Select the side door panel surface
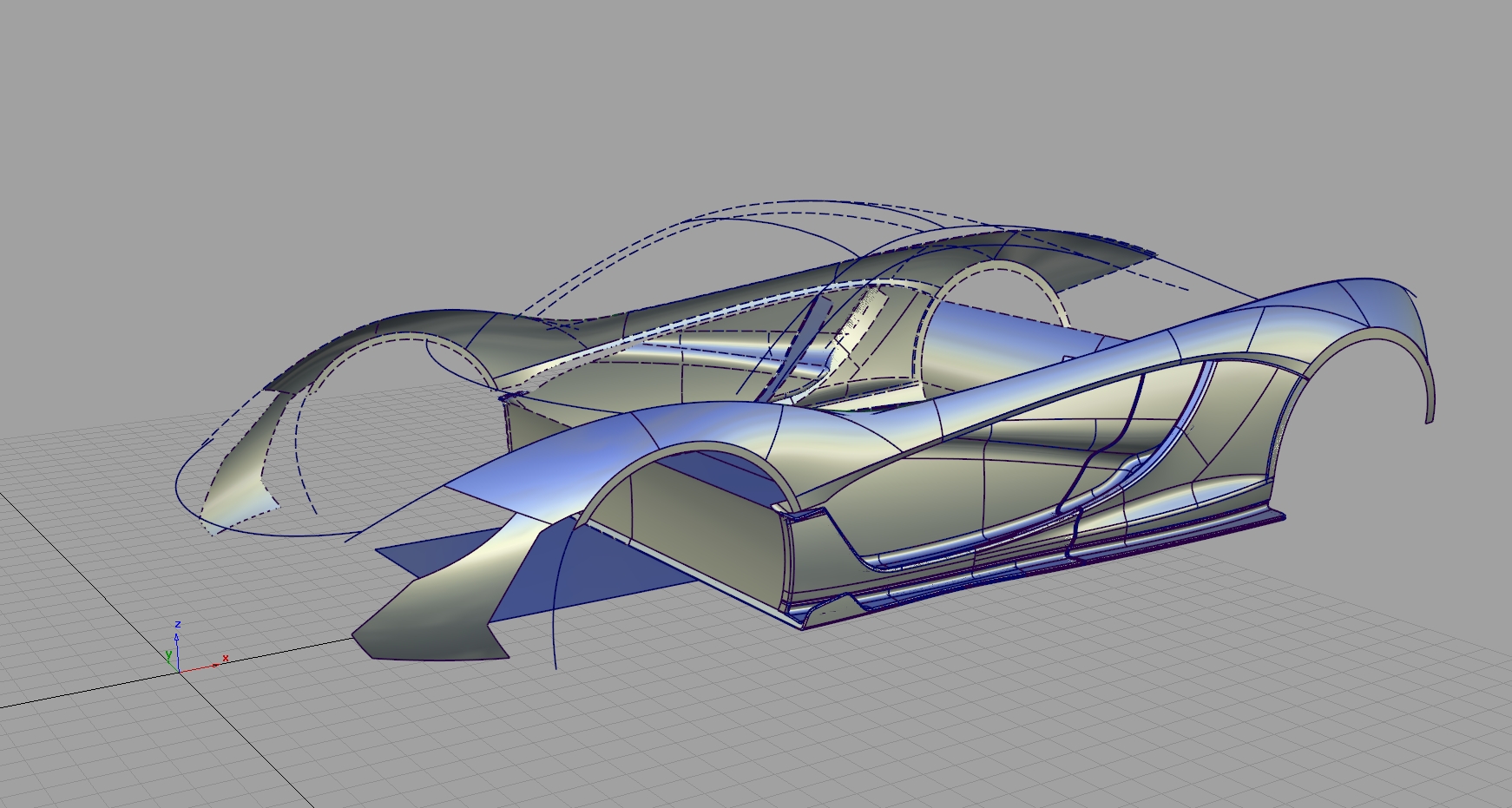Screen dimensions: 1512x808 pos(981,486)
